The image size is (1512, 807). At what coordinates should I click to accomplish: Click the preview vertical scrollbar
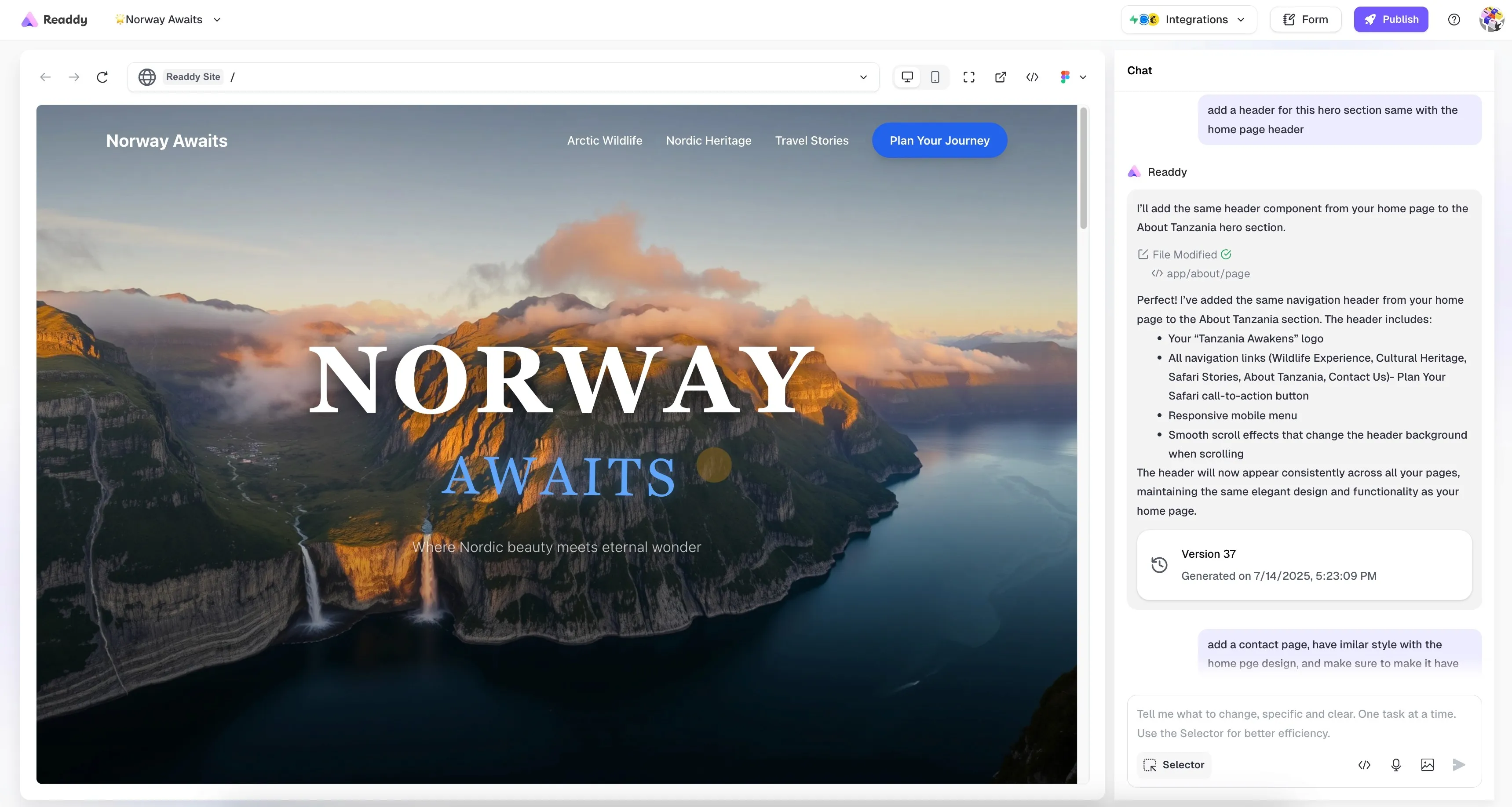[1083, 168]
